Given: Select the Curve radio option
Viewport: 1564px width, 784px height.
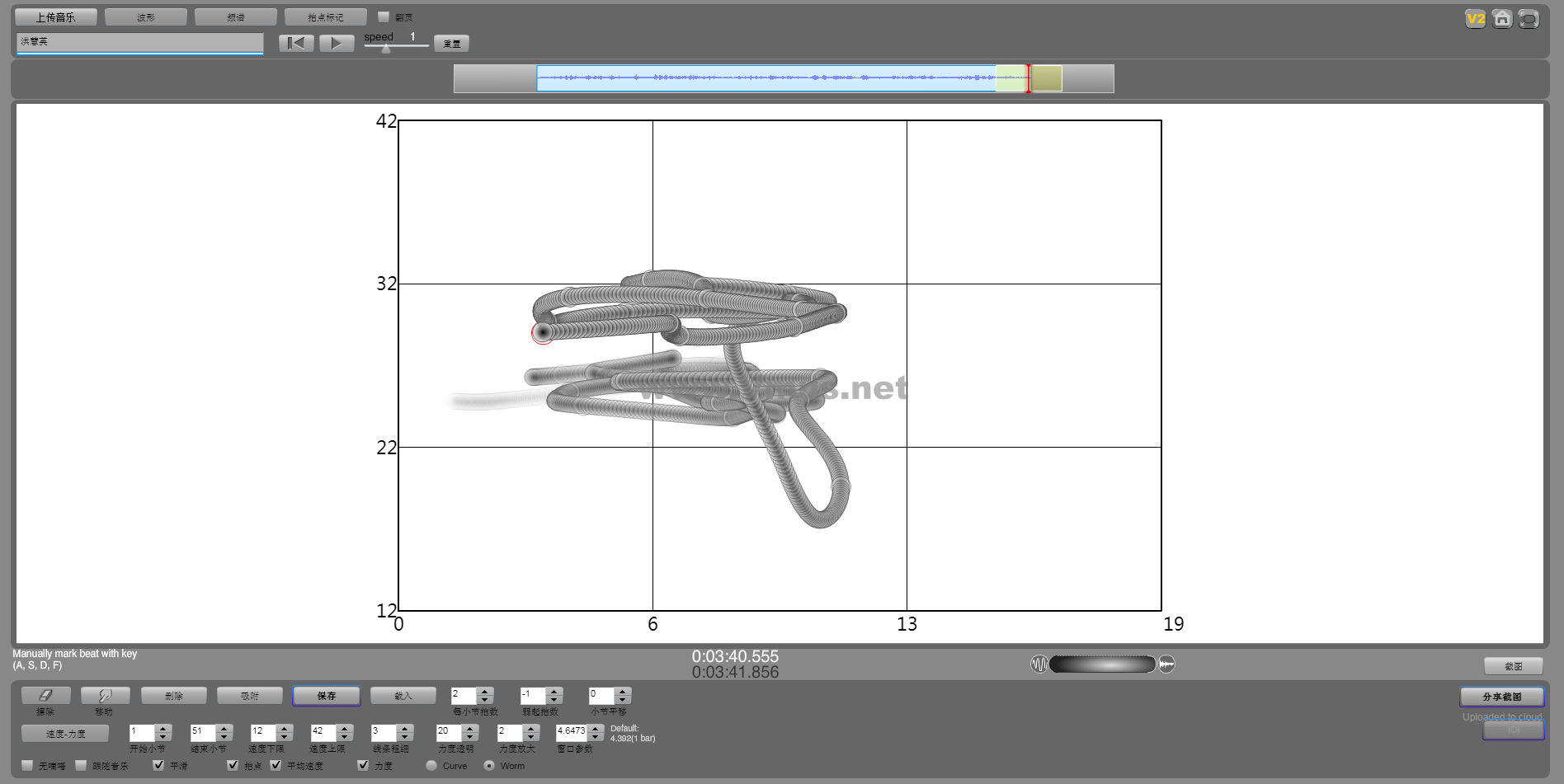Looking at the screenshot, I should (x=431, y=765).
